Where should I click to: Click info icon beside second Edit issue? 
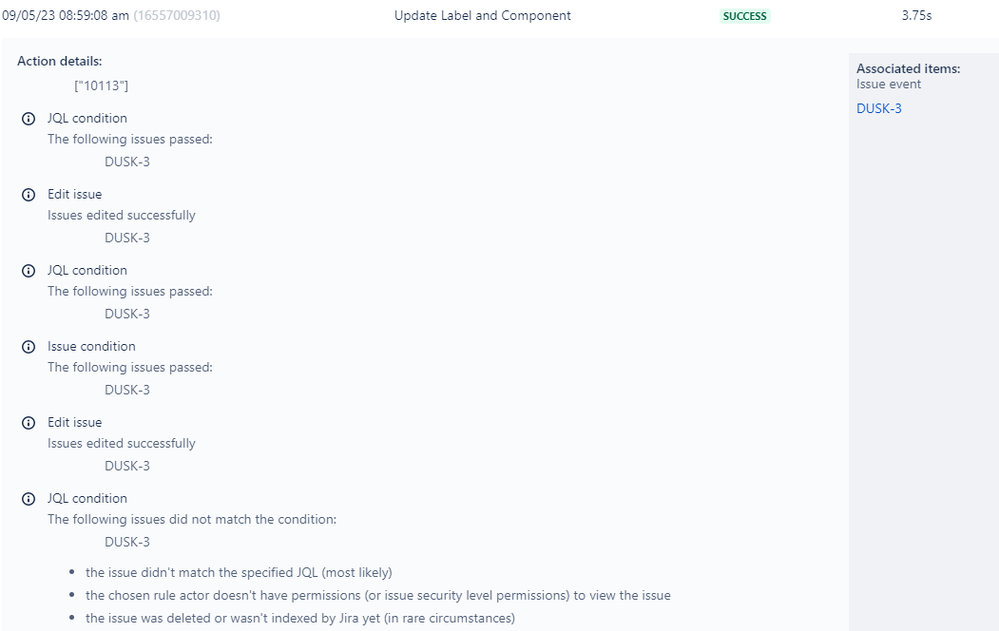tap(29, 423)
